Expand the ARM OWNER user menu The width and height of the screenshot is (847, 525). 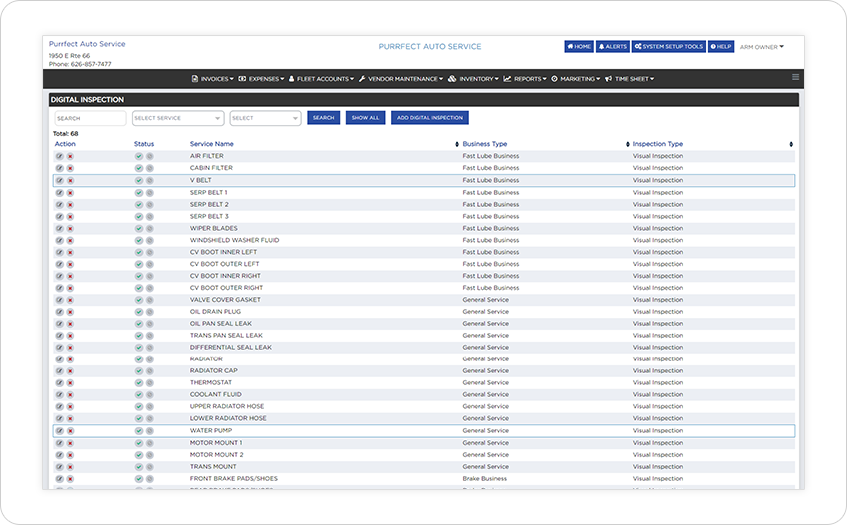(762, 47)
